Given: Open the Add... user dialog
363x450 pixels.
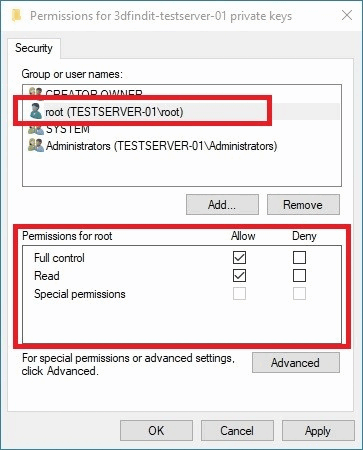Looking at the screenshot, I should (222, 205).
